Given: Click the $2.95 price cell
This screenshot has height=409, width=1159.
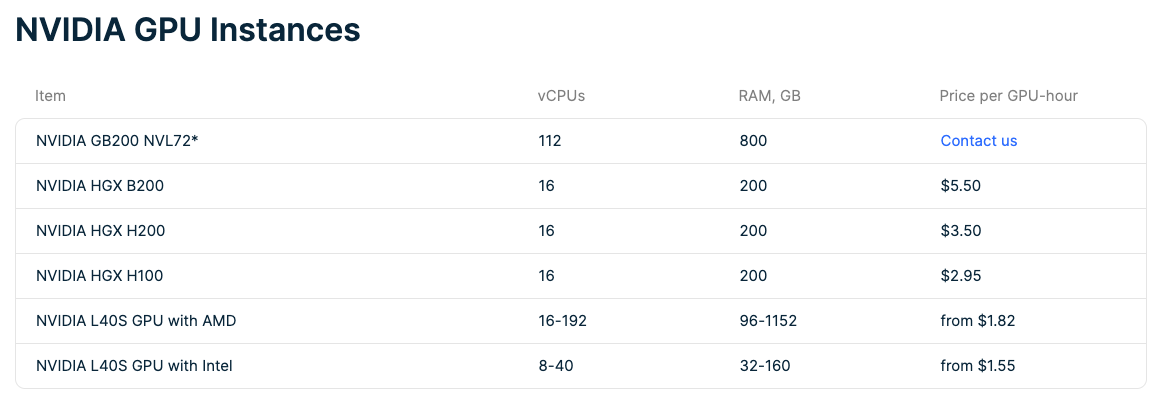Looking at the screenshot, I should click(x=961, y=276).
